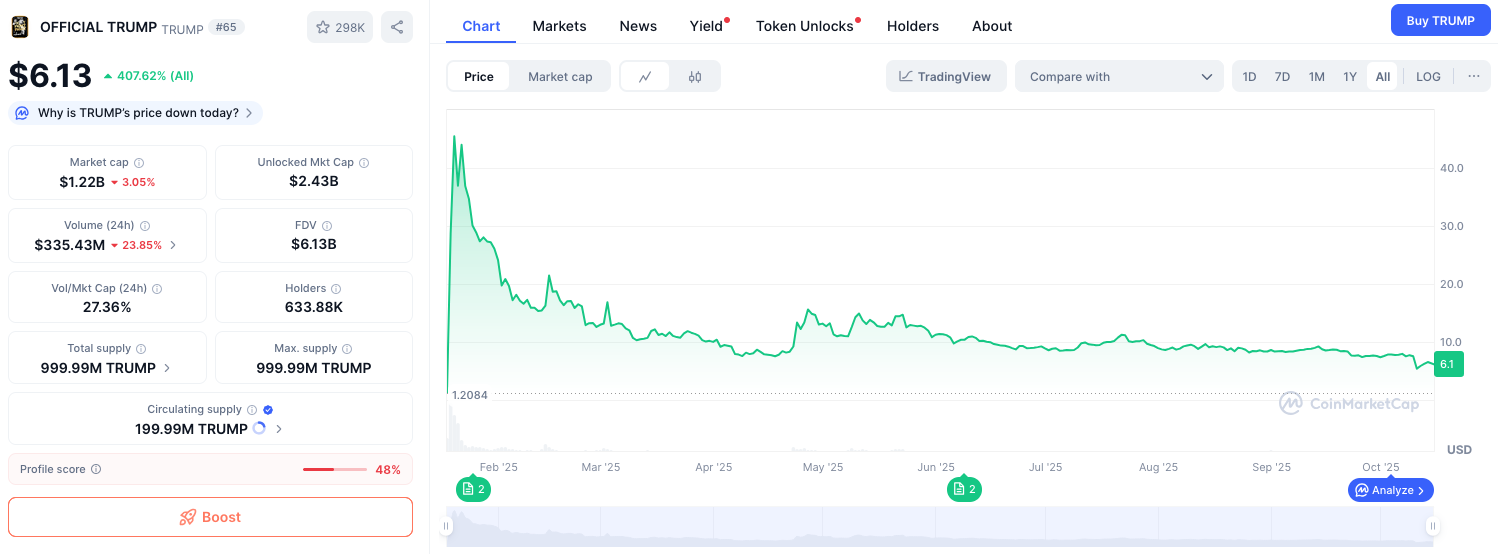1498x554 pixels.
Task: Toggle chart to Market cap view
Action: [560, 76]
